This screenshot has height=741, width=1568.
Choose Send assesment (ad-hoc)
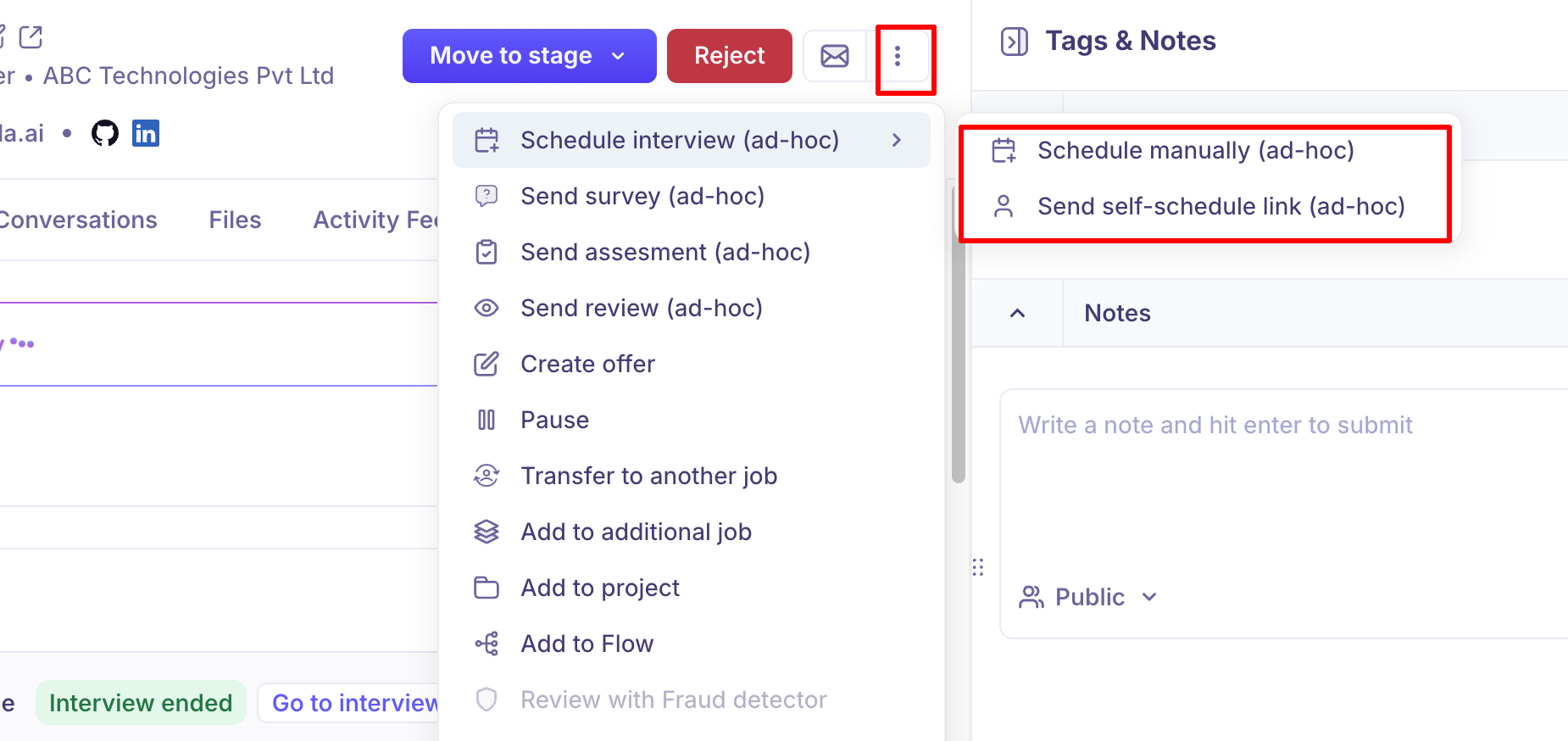pyautogui.click(x=692, y=252)
